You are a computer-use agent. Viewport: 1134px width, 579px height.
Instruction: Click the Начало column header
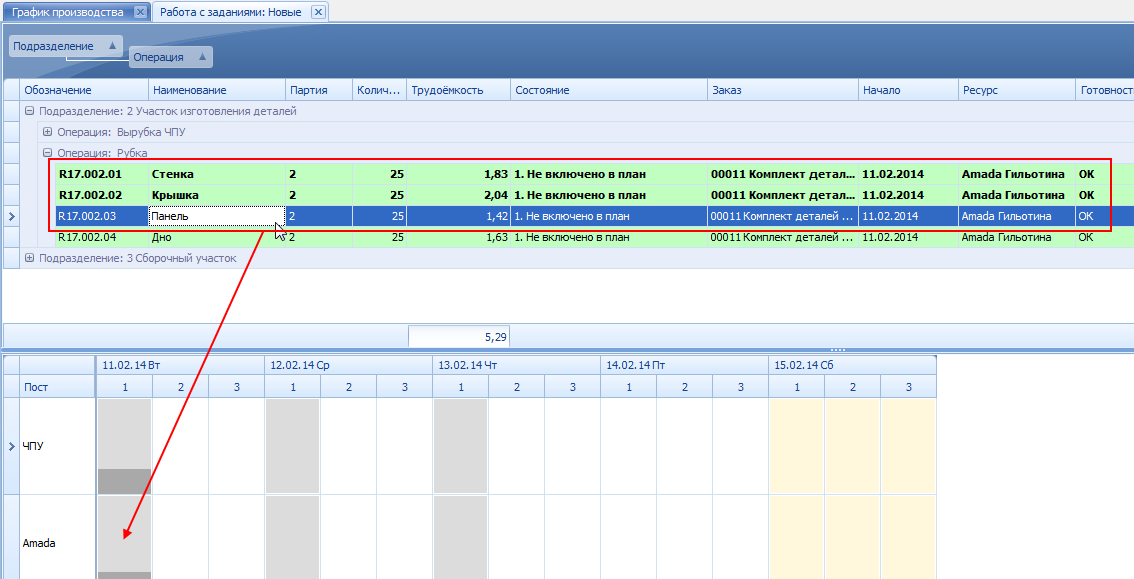coord(908,90)
